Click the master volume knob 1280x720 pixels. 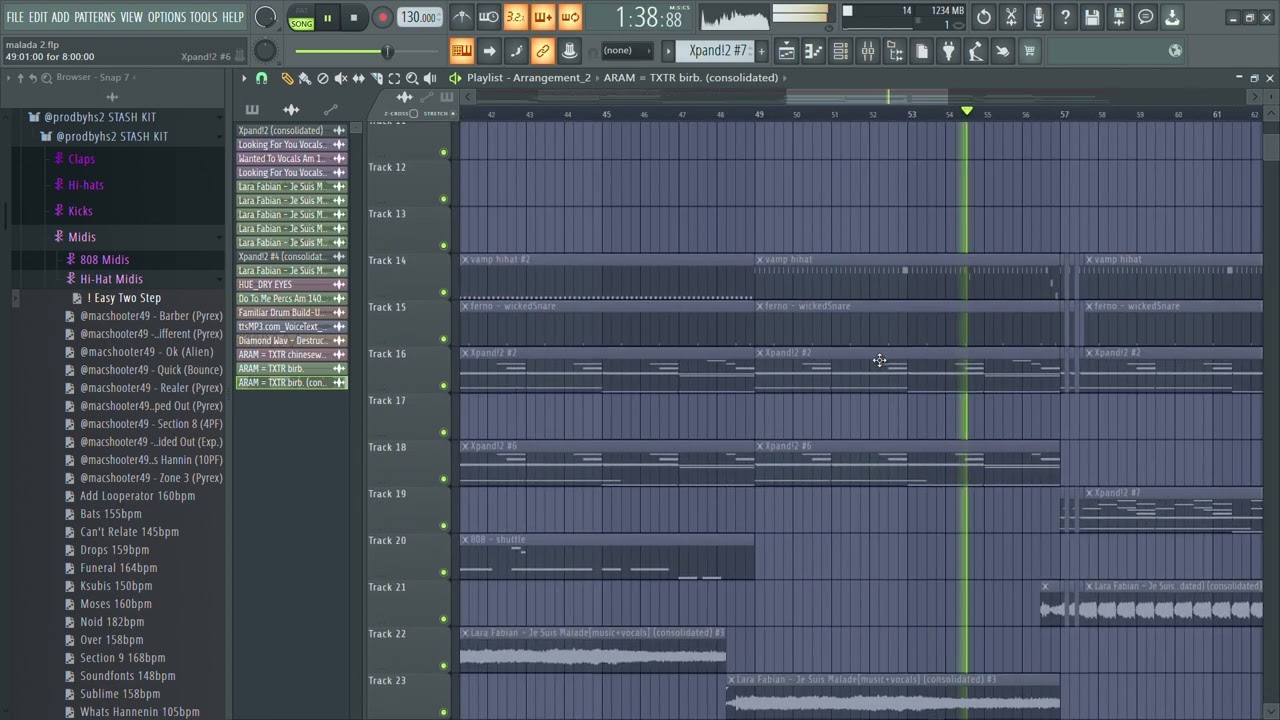tap(265, 17)
